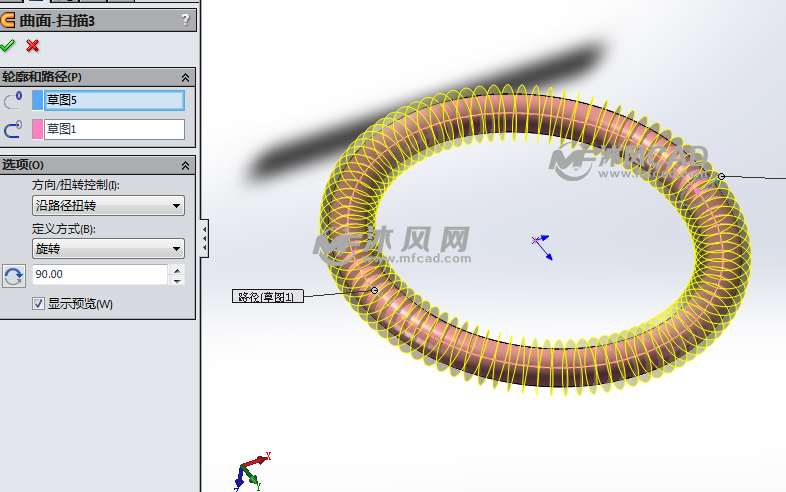Viewport: 786px width, 492px height.
Task: Decrease rotation angle with down arrow
Action: pos(178,281)
